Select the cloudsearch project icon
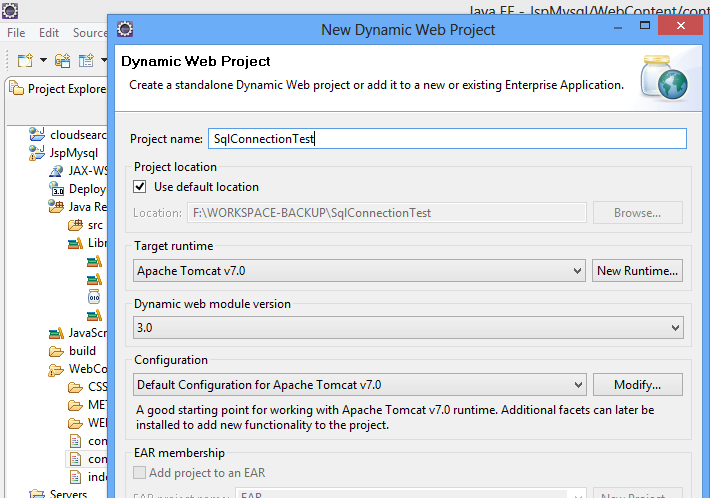710x498 pixels. coord(37,134)
